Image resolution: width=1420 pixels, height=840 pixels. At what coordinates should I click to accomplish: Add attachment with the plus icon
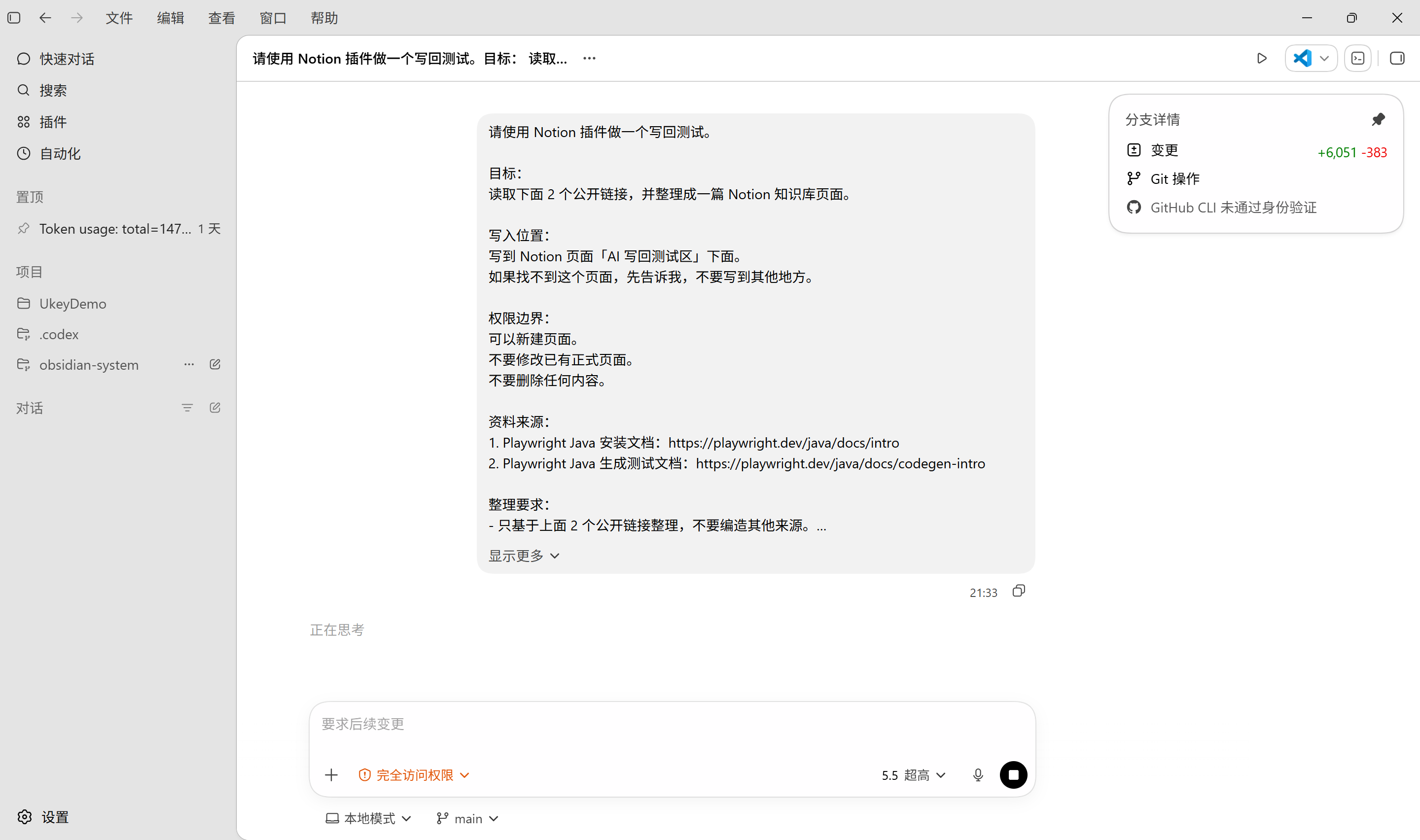[x=331, y=775]
